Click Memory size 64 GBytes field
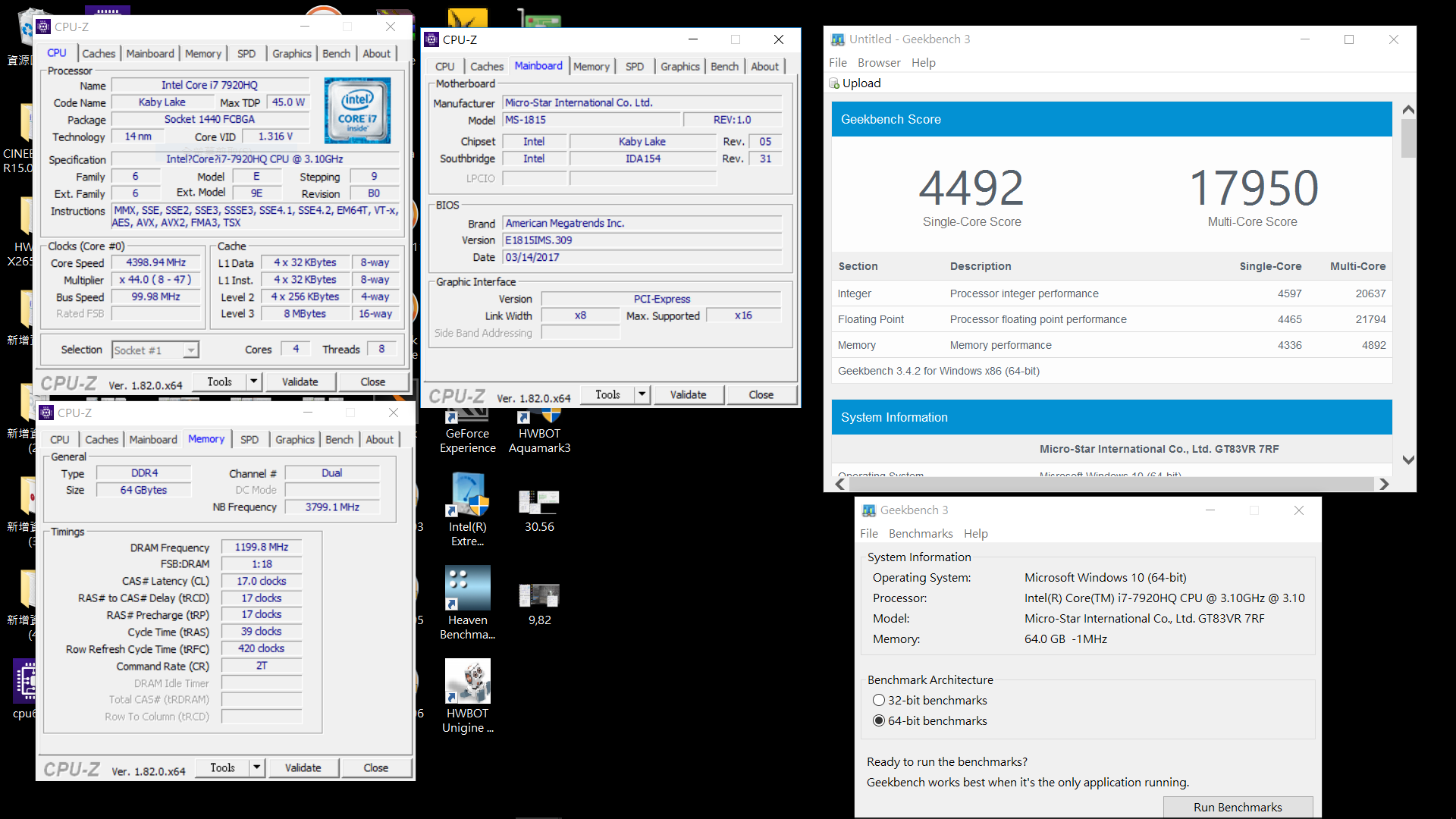Image resolution: width=1456 pixels, height=819 pixels. pos(143,490)
